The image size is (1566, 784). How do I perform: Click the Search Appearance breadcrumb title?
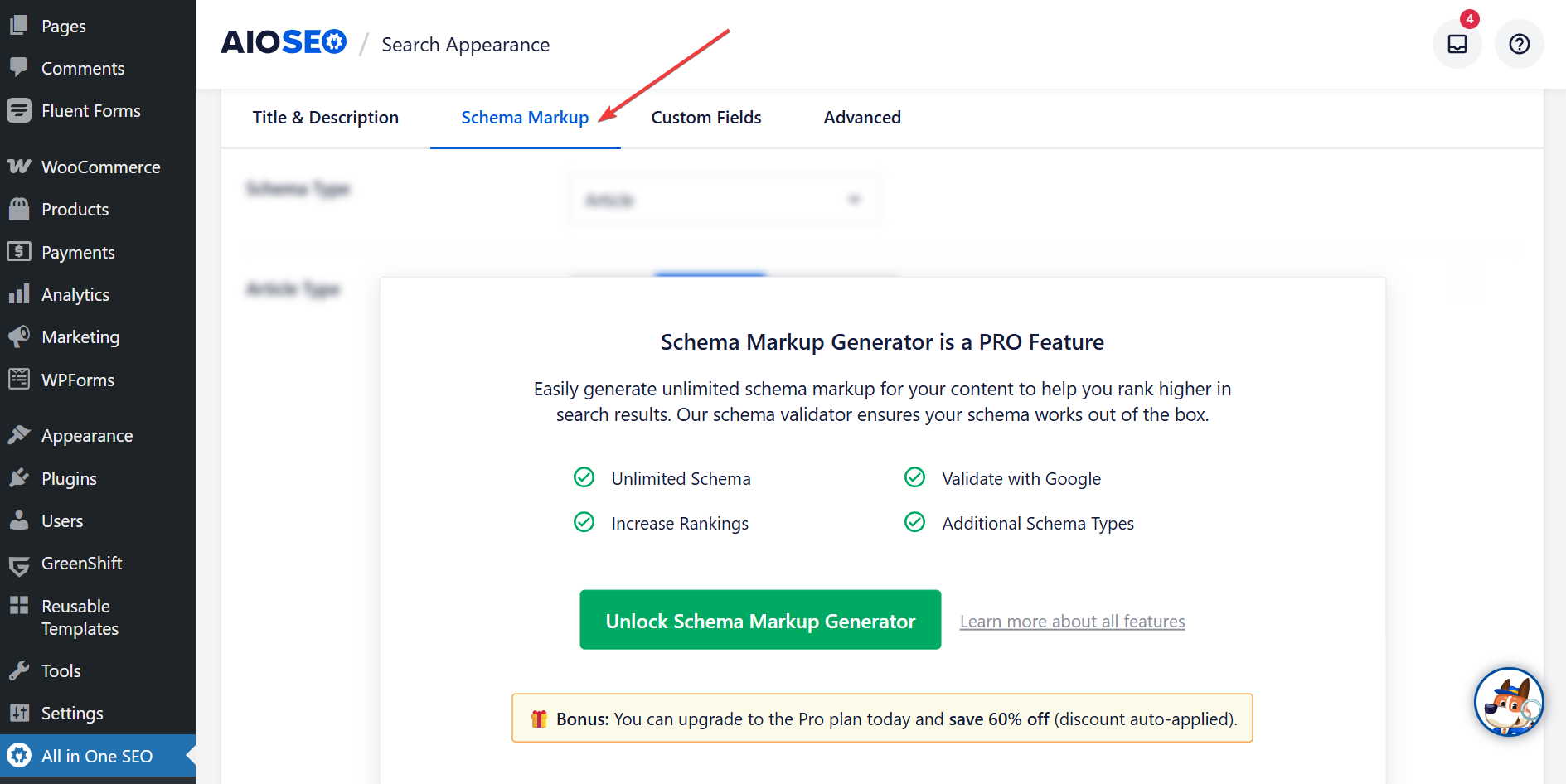(x=466, y=45)
